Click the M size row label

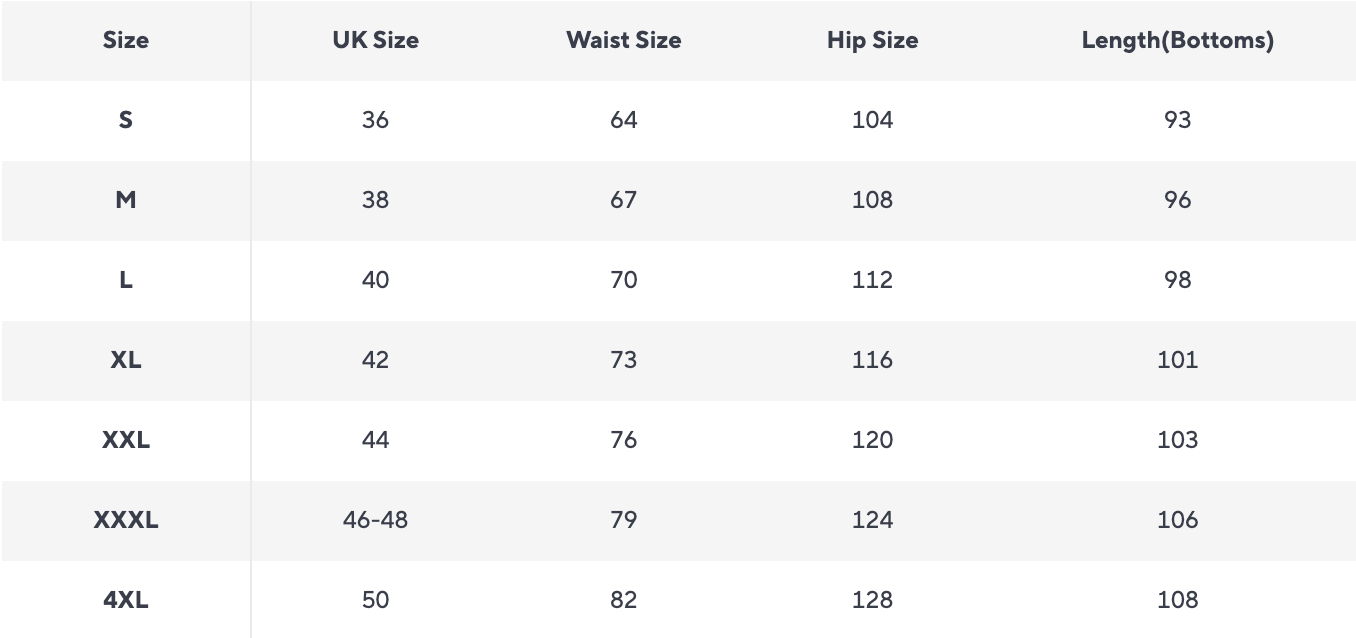click(126, 200)
